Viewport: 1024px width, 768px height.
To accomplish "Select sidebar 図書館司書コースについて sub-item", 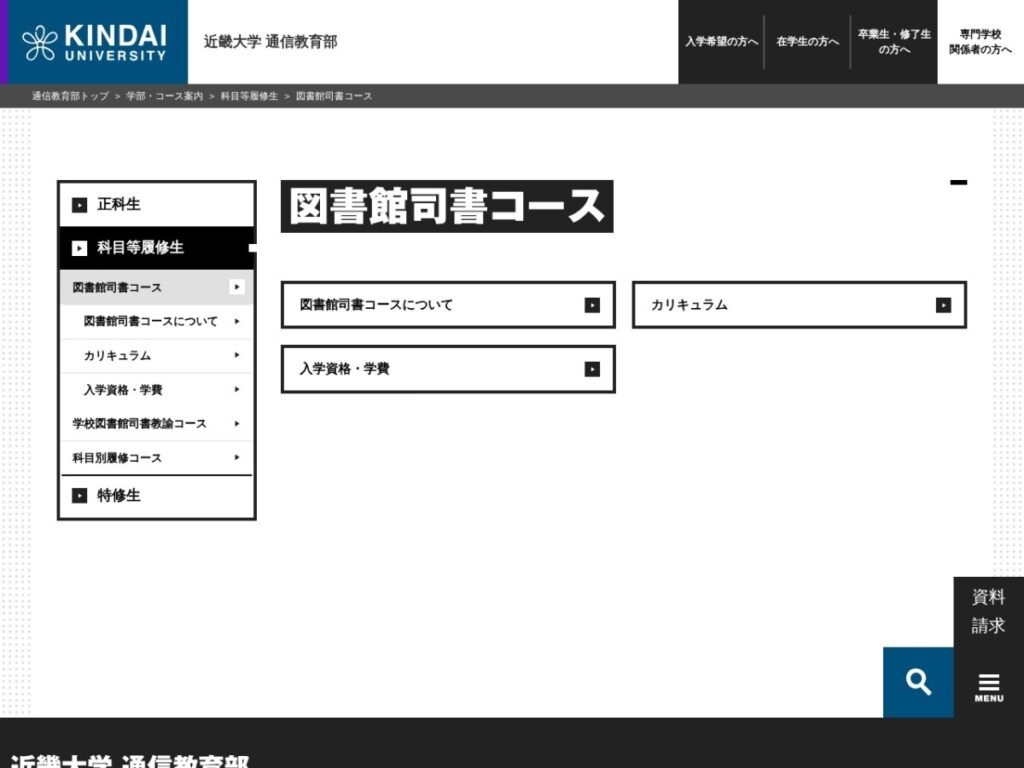I will tap(157, 321).
